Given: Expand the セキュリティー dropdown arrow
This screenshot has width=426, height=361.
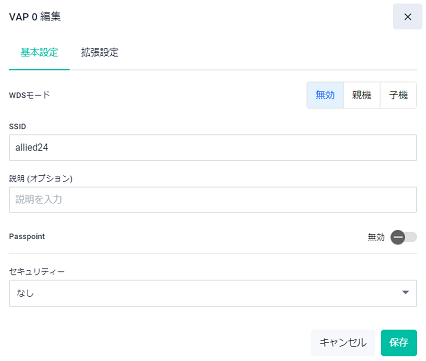Looking at the screenshot, I should [405, 293].
